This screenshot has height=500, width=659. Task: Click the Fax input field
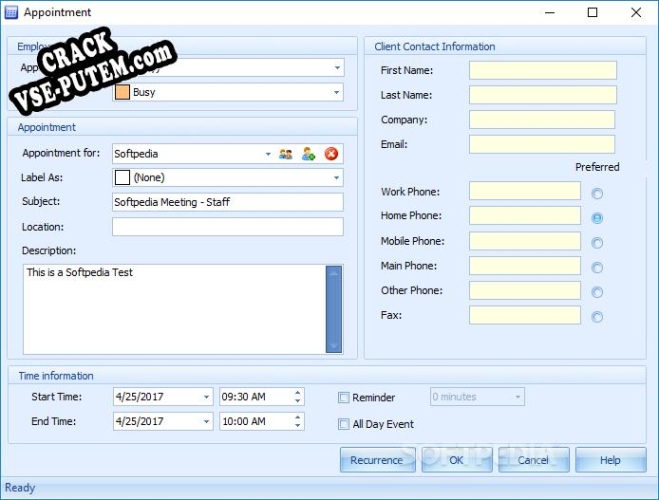point(525,315)
